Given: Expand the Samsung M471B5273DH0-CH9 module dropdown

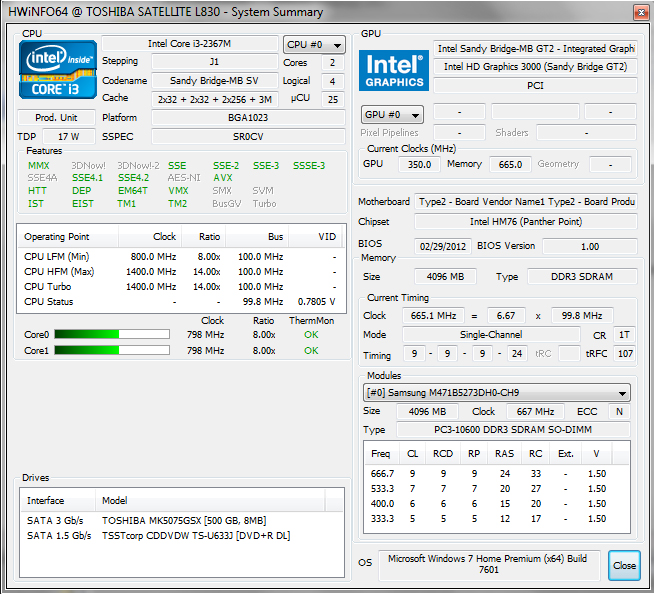Looking at the screenshot, I should point(496,393).
